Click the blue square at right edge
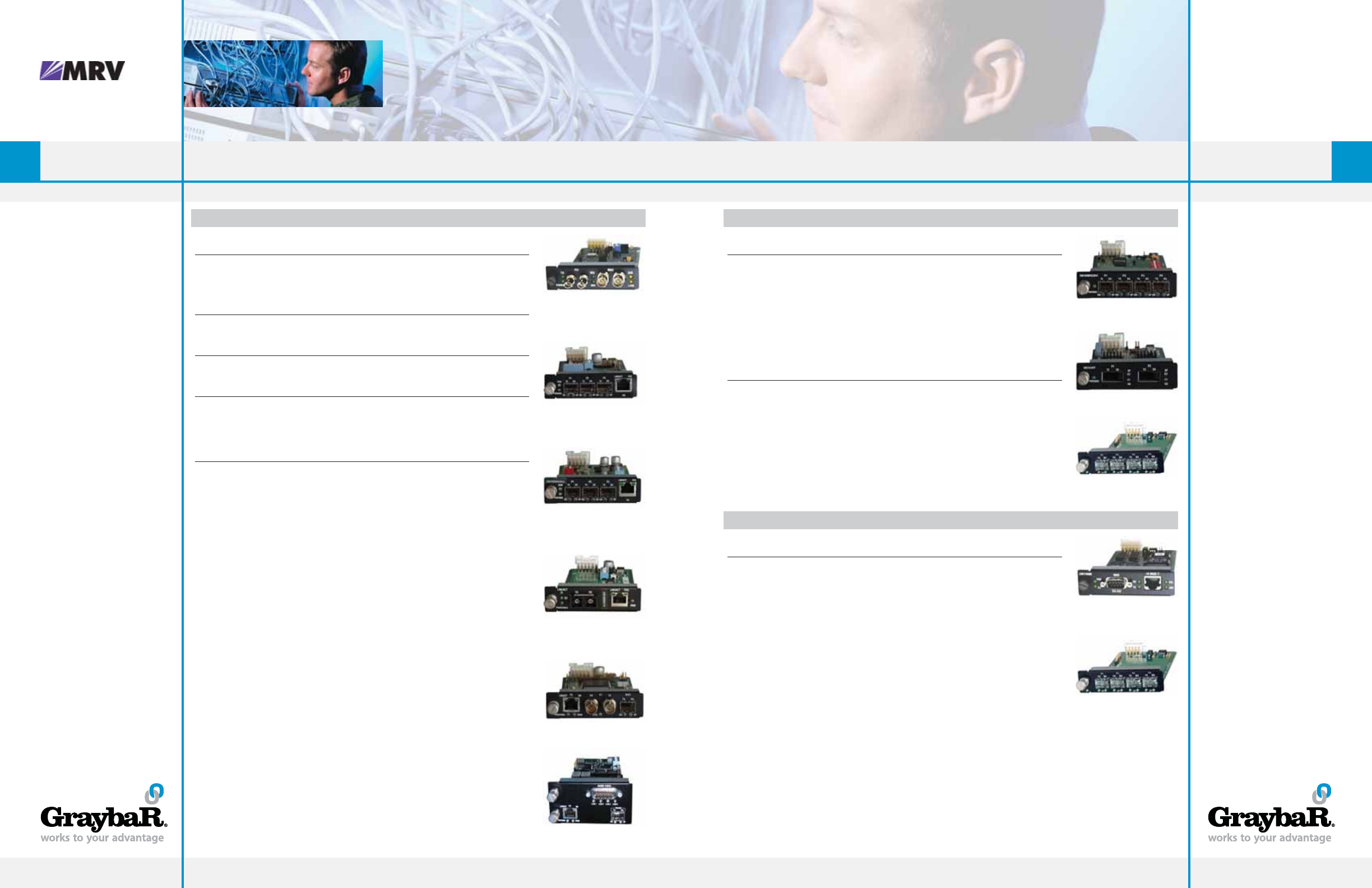The height and width of the screenshot is (888, 1372). [x=1351, y=161]
